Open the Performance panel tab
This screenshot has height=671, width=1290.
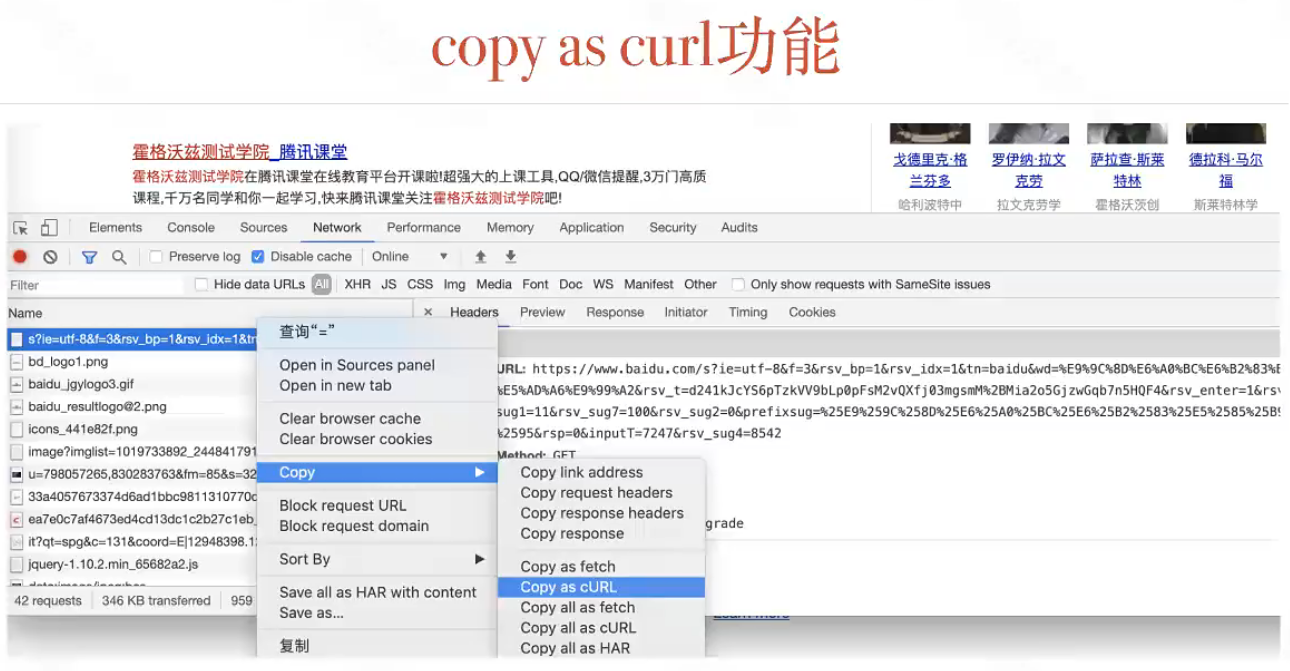pos(424,228)
